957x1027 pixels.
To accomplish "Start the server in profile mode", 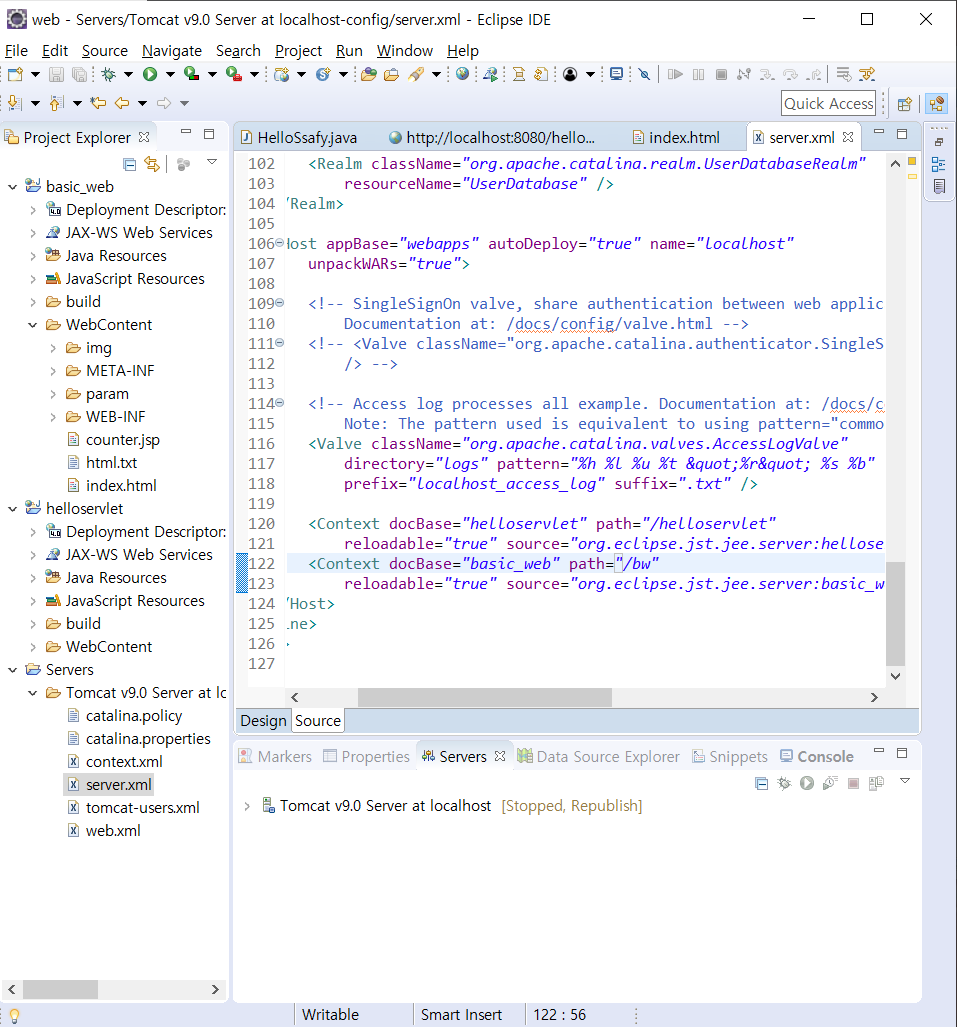I will click(830, 783).
